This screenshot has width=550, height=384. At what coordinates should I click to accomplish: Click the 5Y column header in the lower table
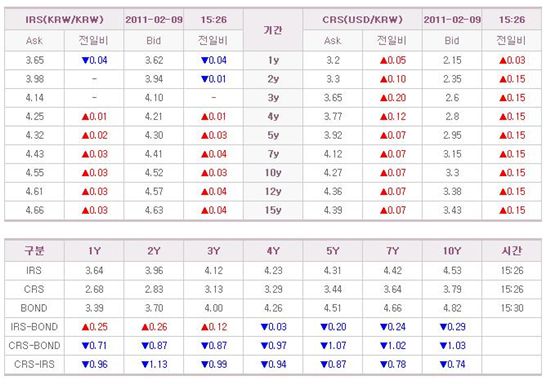pyautogui.click(x=333, y=251)
